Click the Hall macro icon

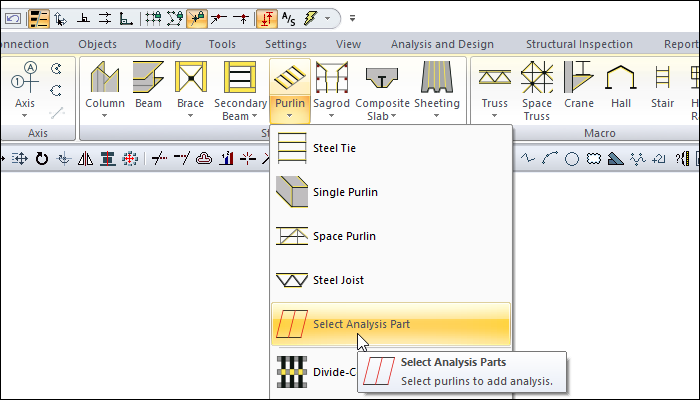click(623, 78)
